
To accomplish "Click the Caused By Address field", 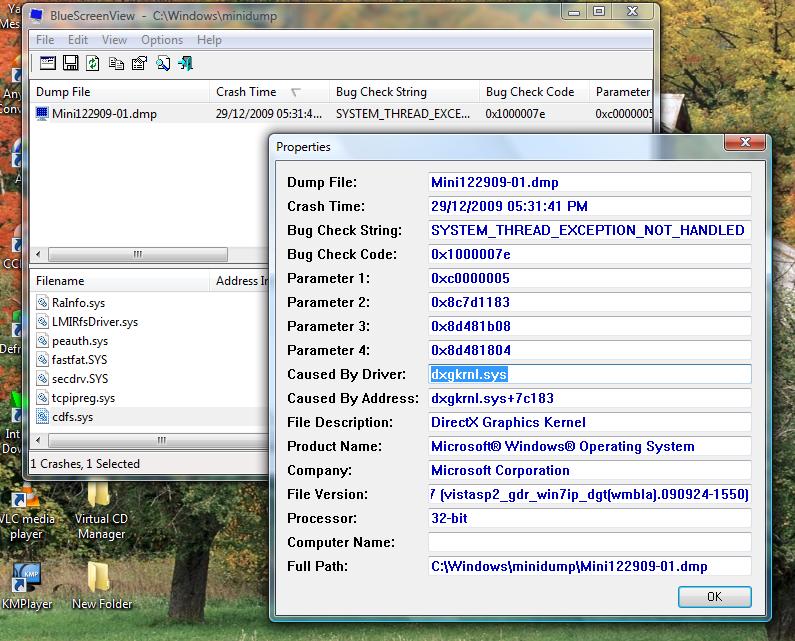I will tap(589, 398).
